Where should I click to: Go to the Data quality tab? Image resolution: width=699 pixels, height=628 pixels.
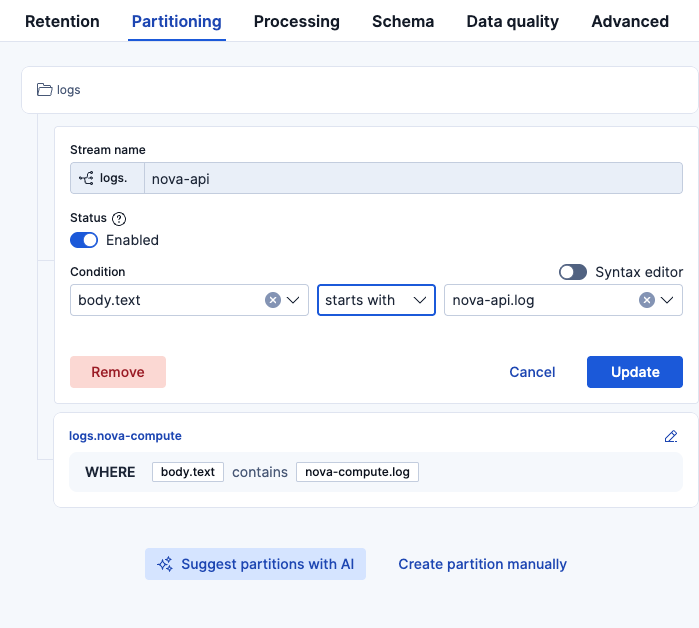click(512, 21)
